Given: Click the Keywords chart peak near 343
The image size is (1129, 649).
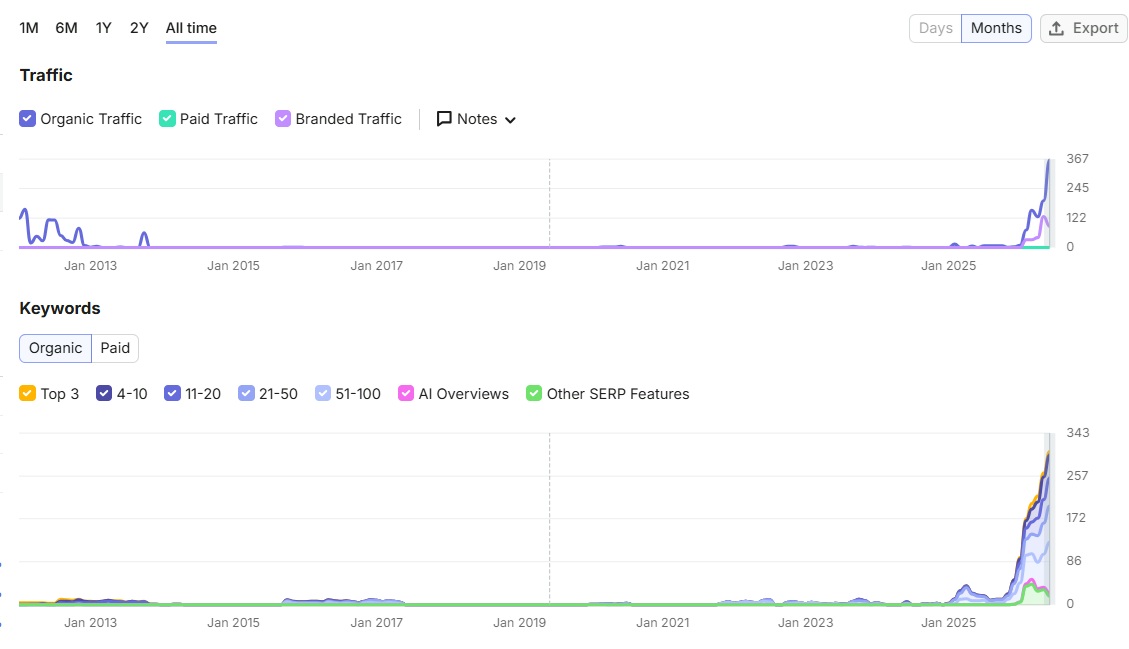Looking at the screenshot, I should point(1048,453).
